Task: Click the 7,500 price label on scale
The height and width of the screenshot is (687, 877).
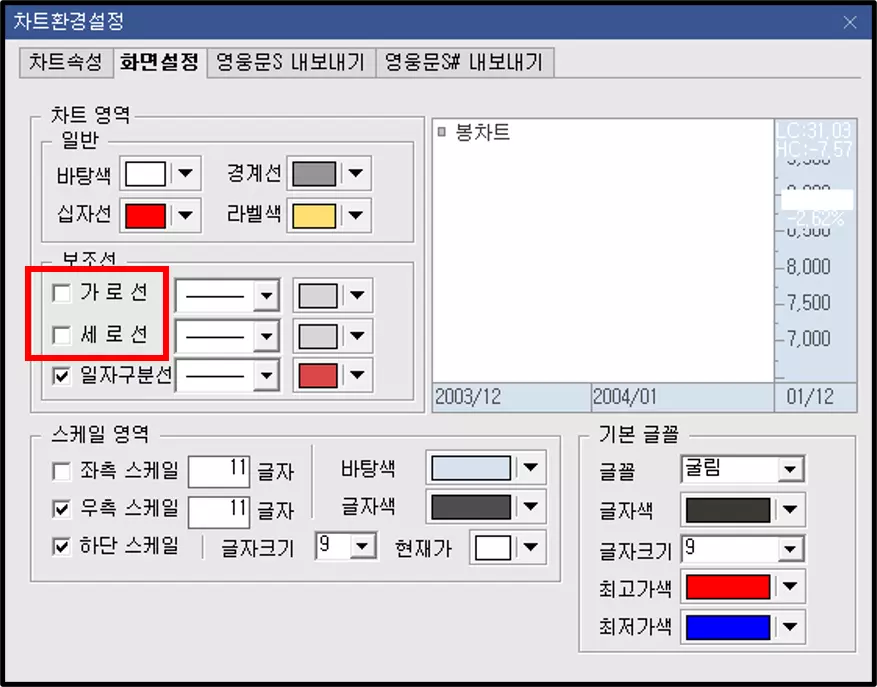Action: point(808,303)
